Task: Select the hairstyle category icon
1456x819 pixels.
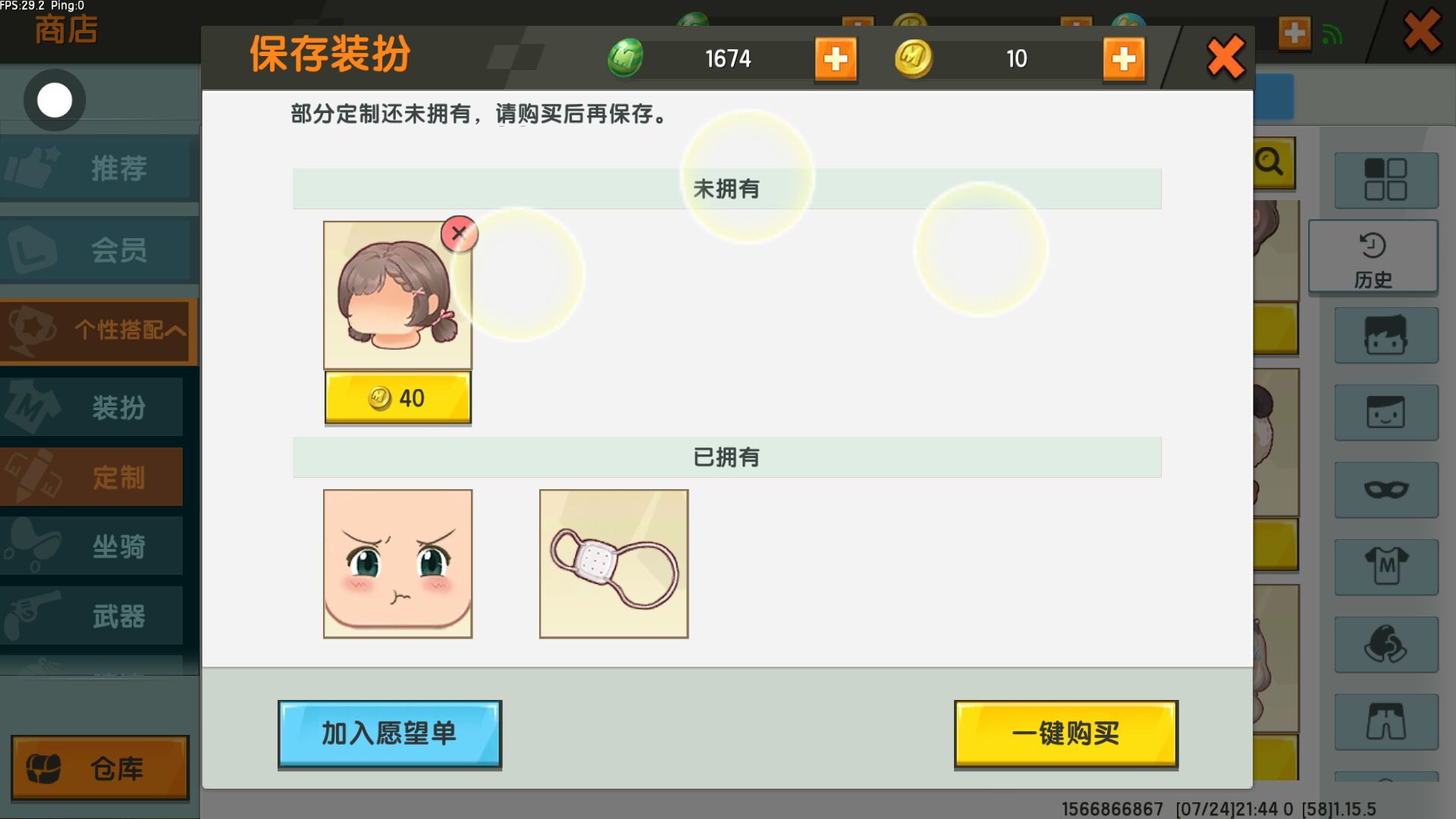Action: point(1386,335)
